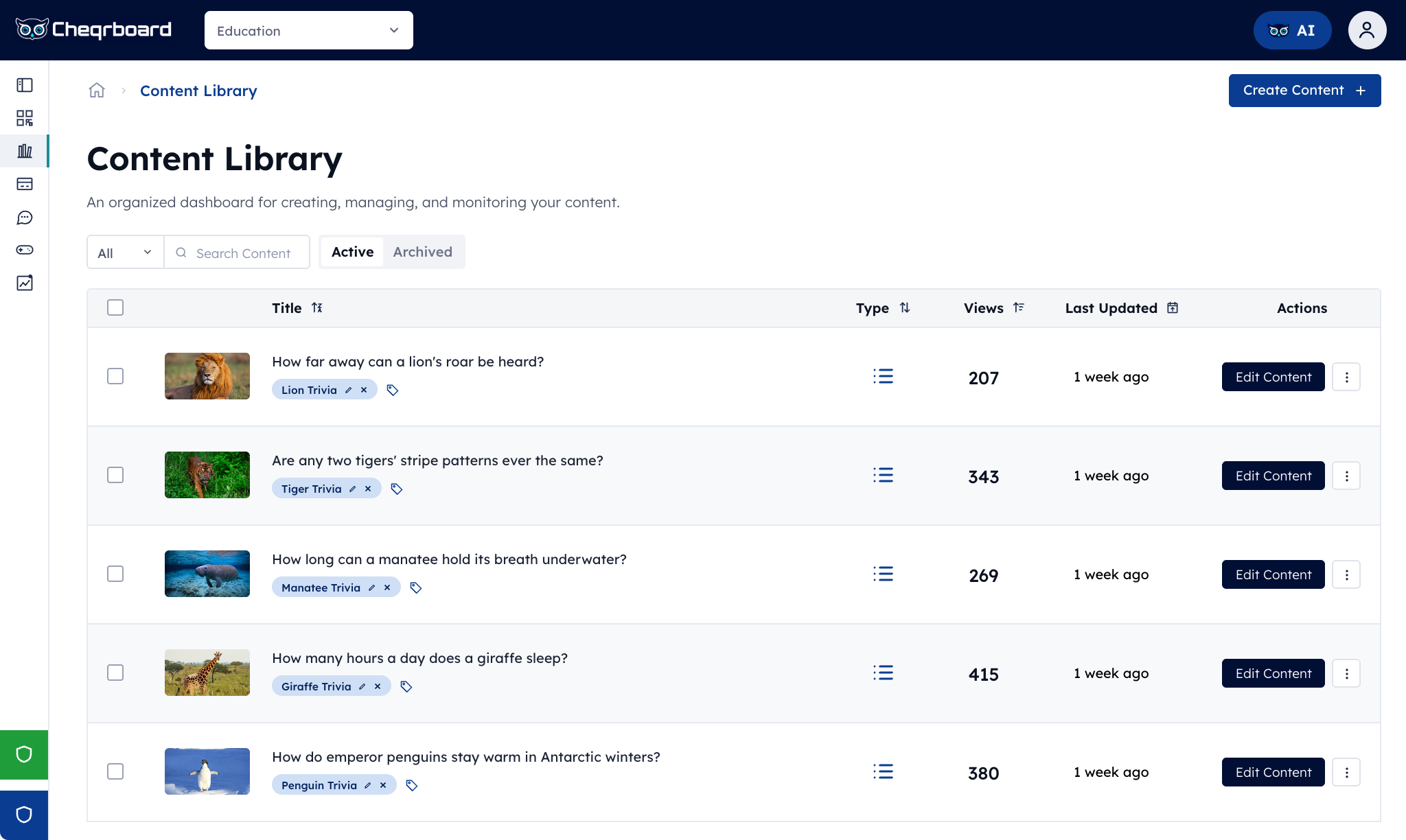Switch to the Archived tab
The width and height of the screenshot is (1406, 840).
[x=423, y=252]
